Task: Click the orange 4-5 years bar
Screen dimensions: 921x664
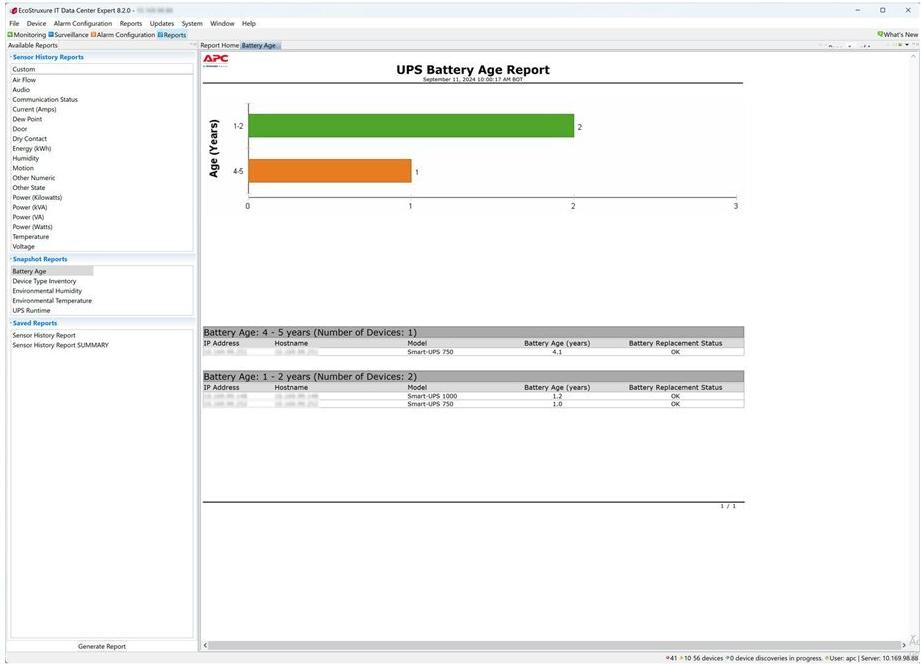Action: [x=329, y=171]
